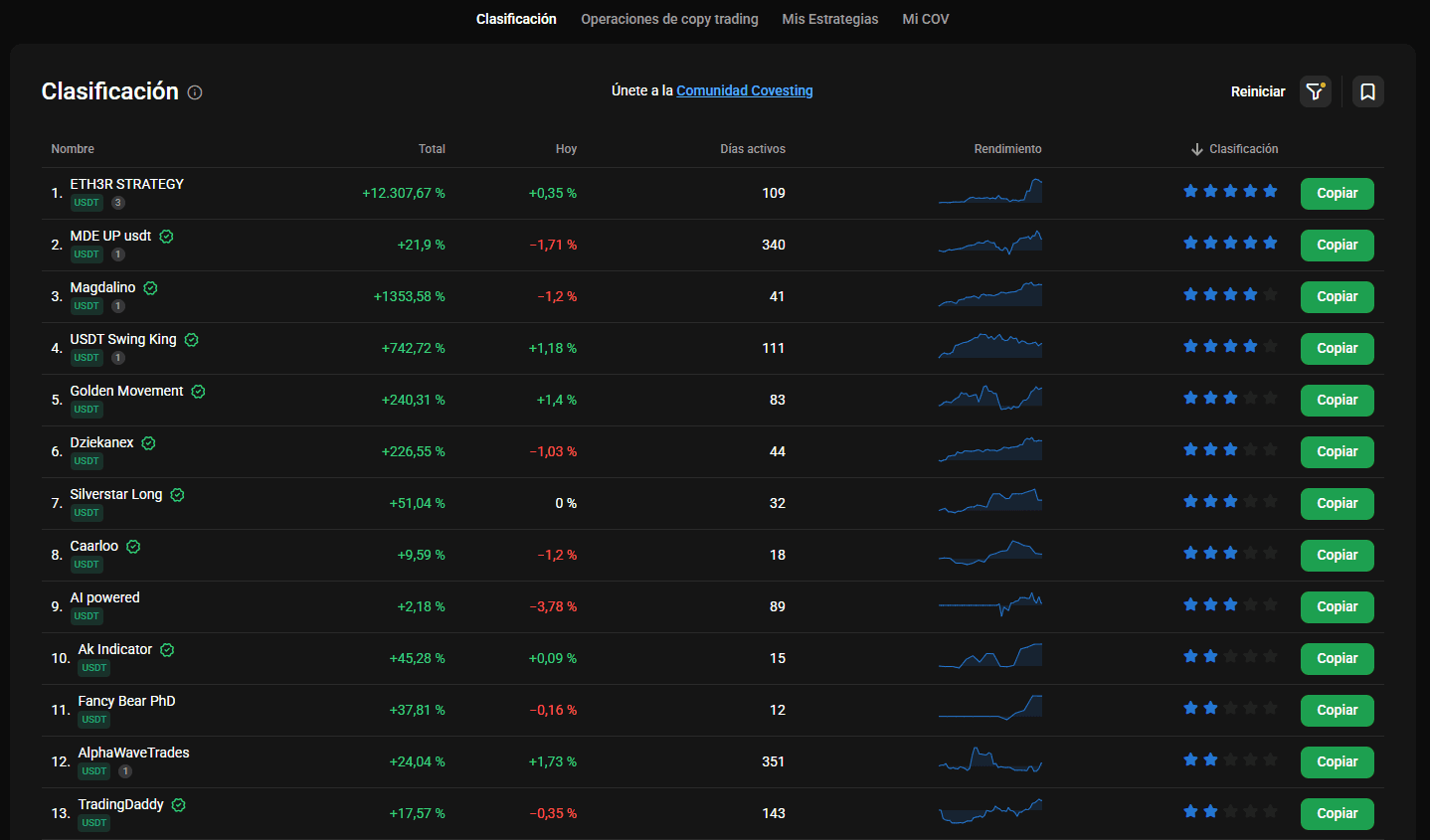
Task: Open the AlphaWaveTrades performance chart
Action: tap(990, 759)
